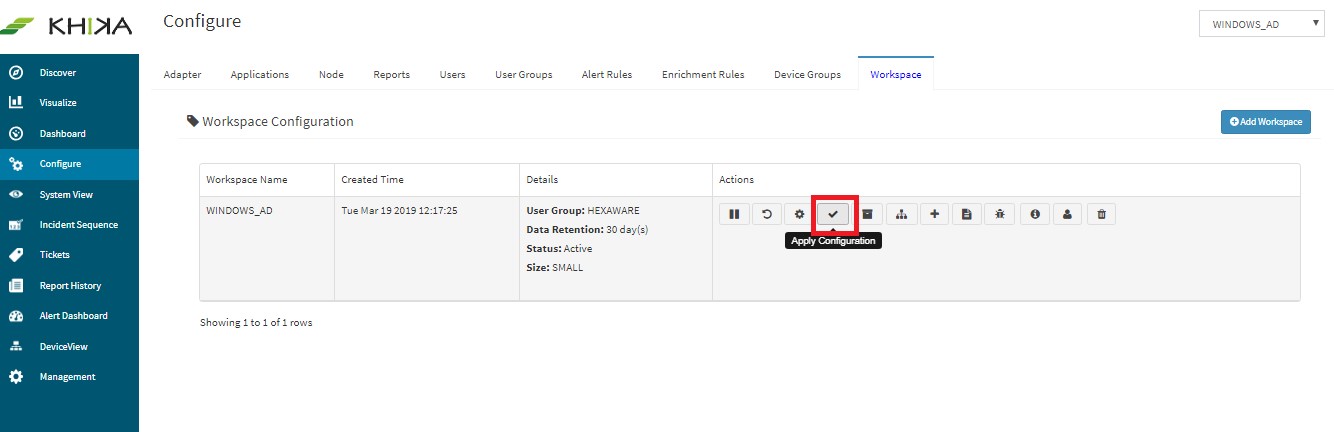Image resolution: width=1334 pixels, height=432 pixels.
Task: Delete the workspace with trash icon
Action: 1101,214
